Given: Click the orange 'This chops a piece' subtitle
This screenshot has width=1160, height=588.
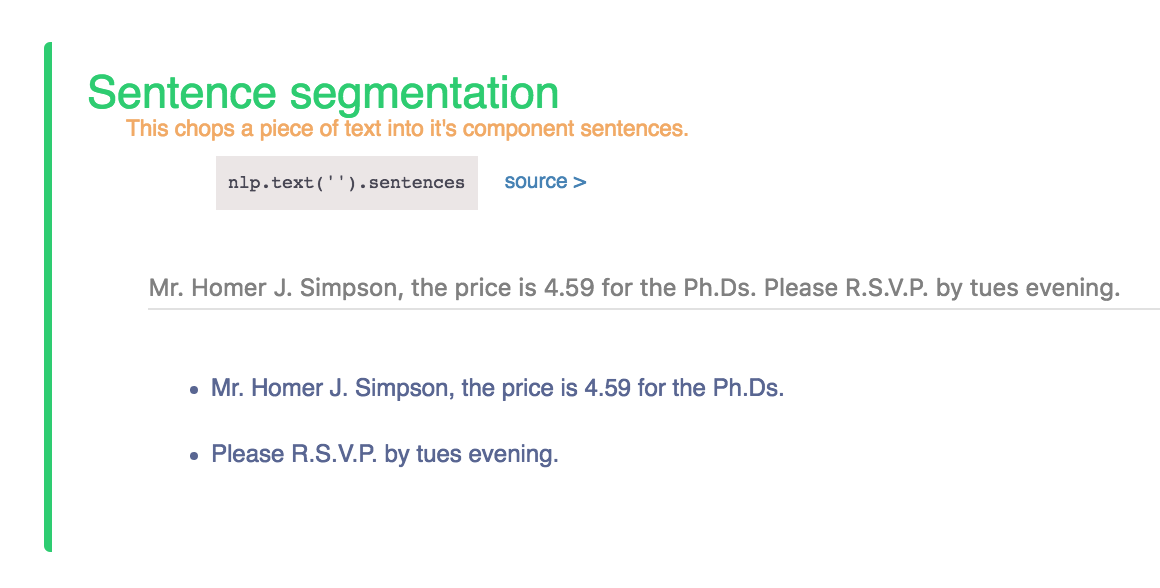Looking at the screenshot, I should coord(407,128).
